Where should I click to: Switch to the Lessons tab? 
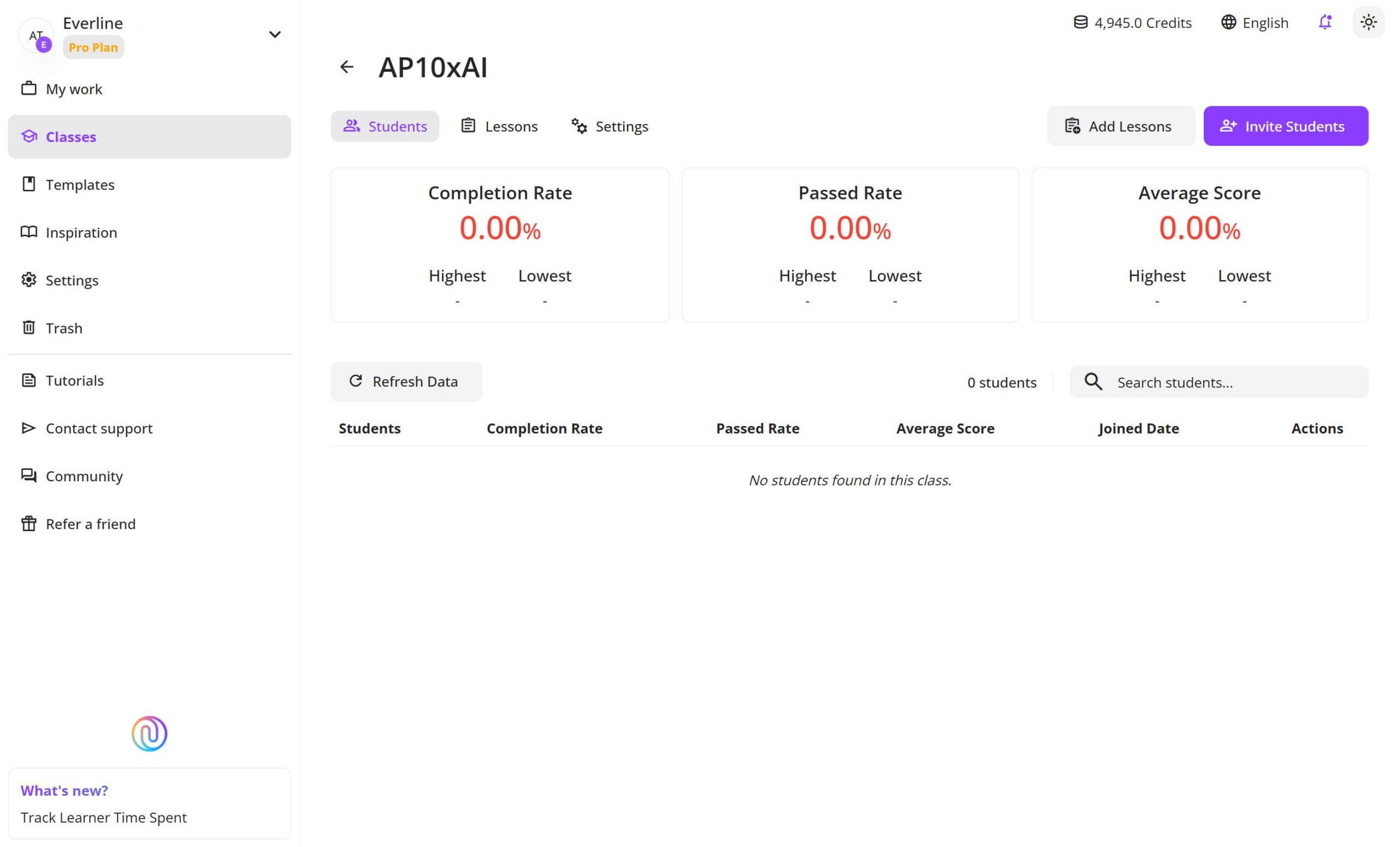499,126
